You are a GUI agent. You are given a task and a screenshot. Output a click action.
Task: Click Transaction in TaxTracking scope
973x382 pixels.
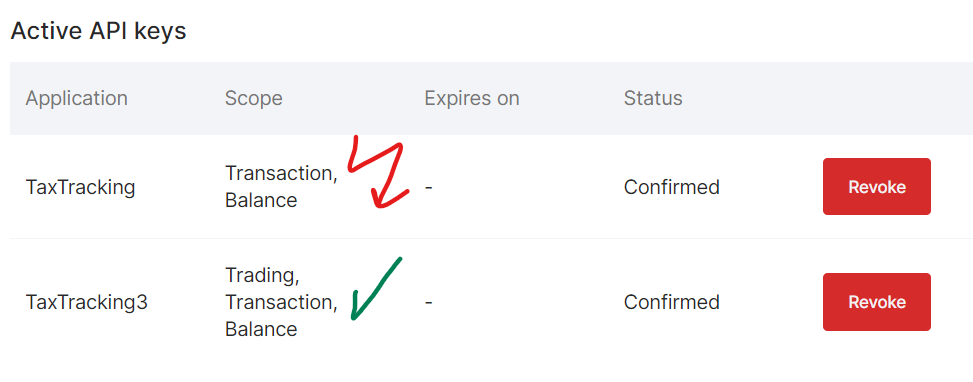281,174
